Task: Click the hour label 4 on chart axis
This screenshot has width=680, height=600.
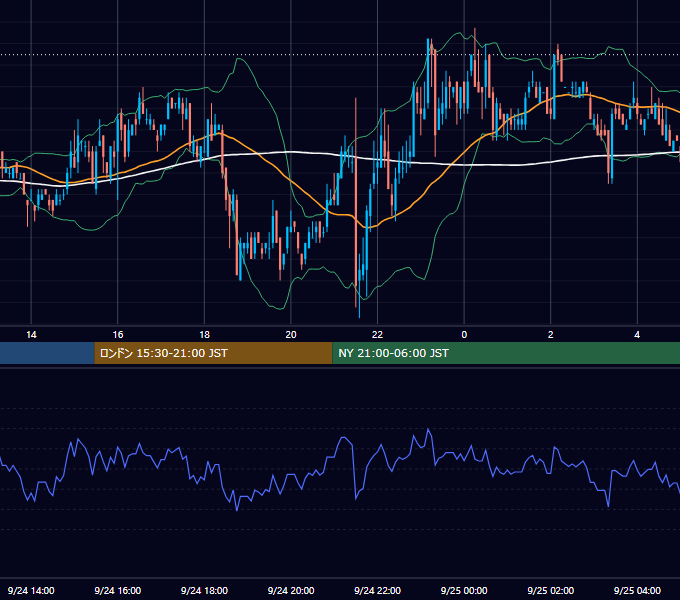Action: 637,335
